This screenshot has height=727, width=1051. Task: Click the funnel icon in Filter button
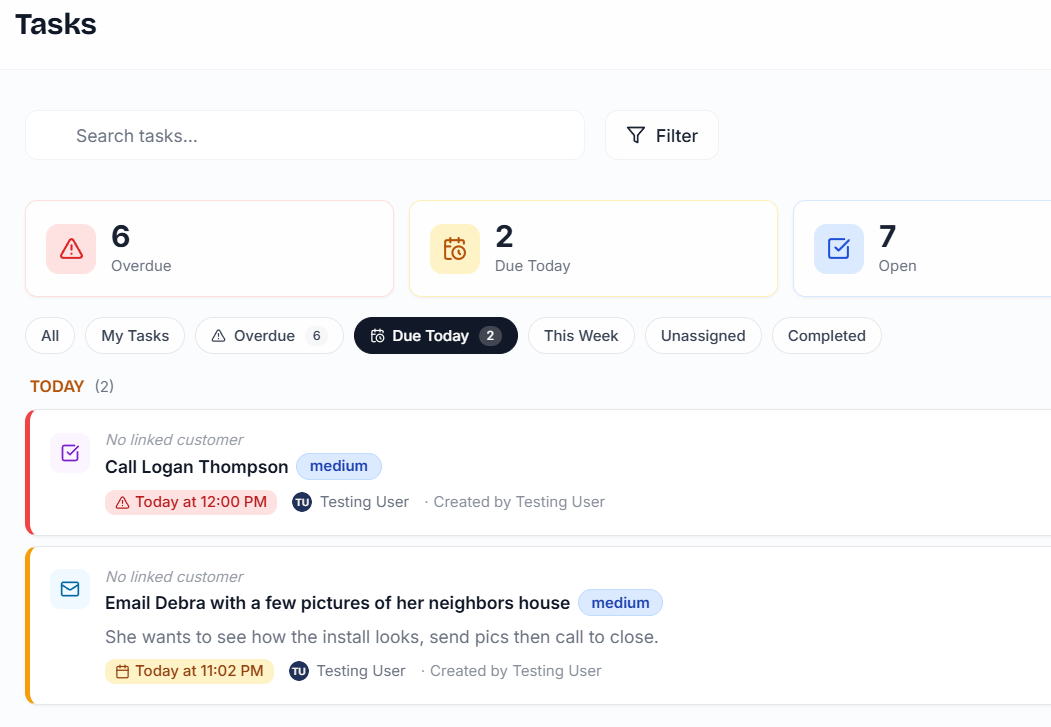coord(635,135)
